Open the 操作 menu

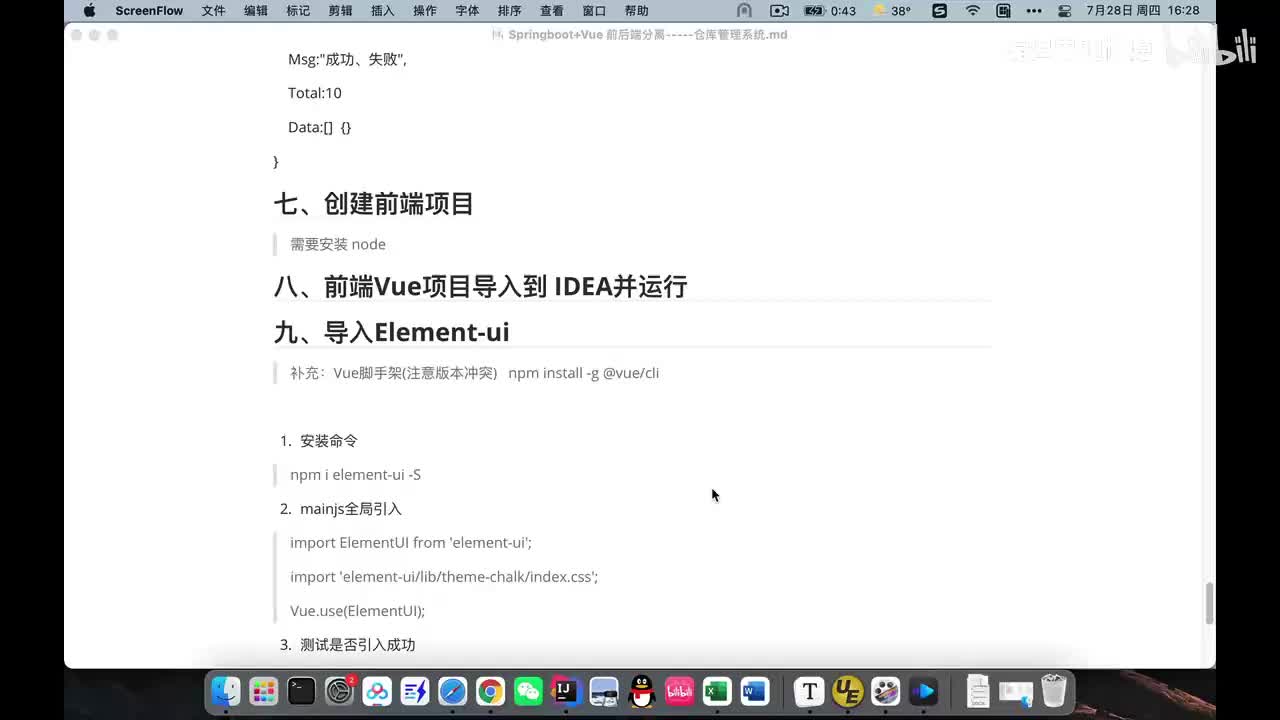425,11
